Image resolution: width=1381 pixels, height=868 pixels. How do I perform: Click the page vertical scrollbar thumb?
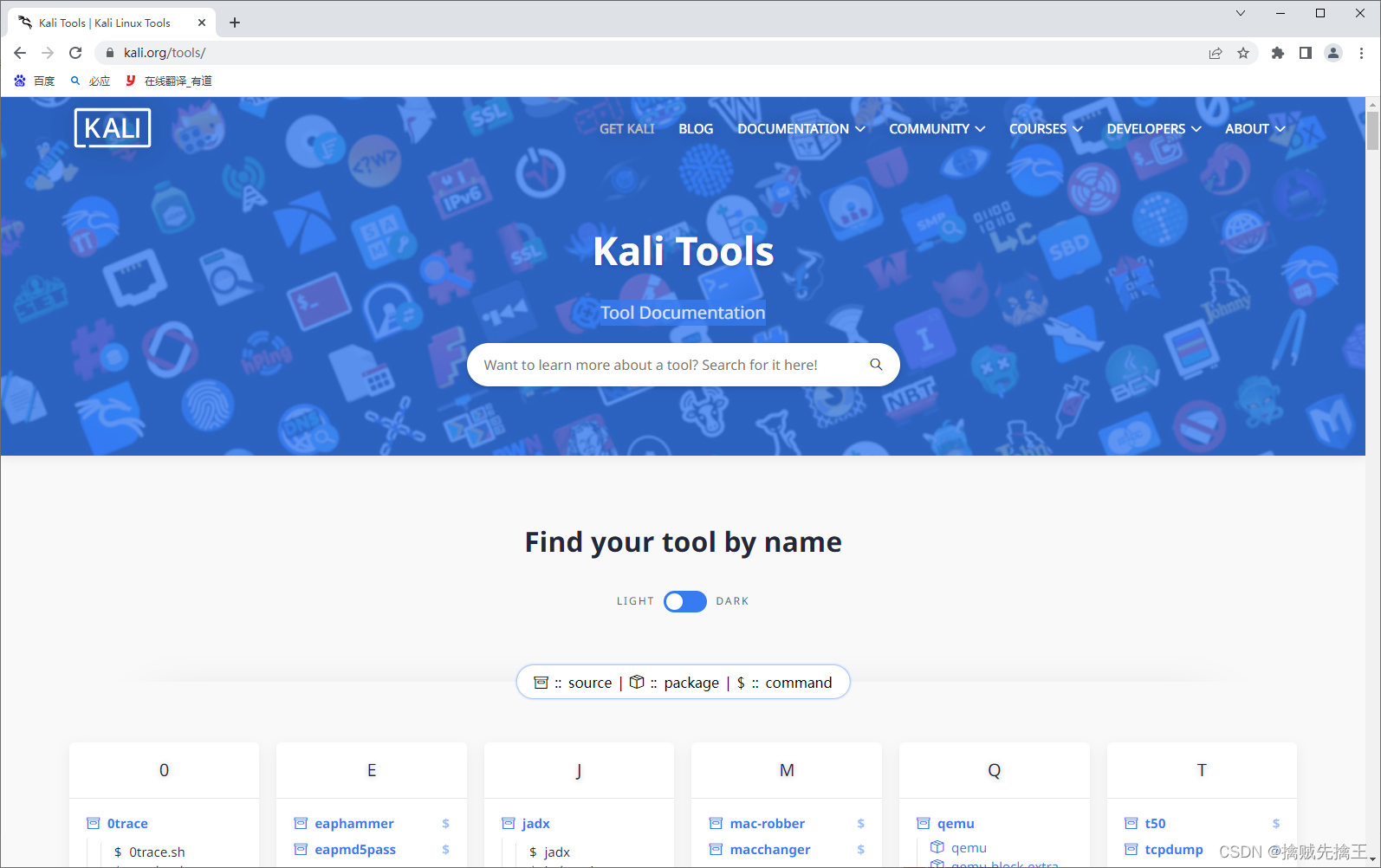tap(1372, 130)
